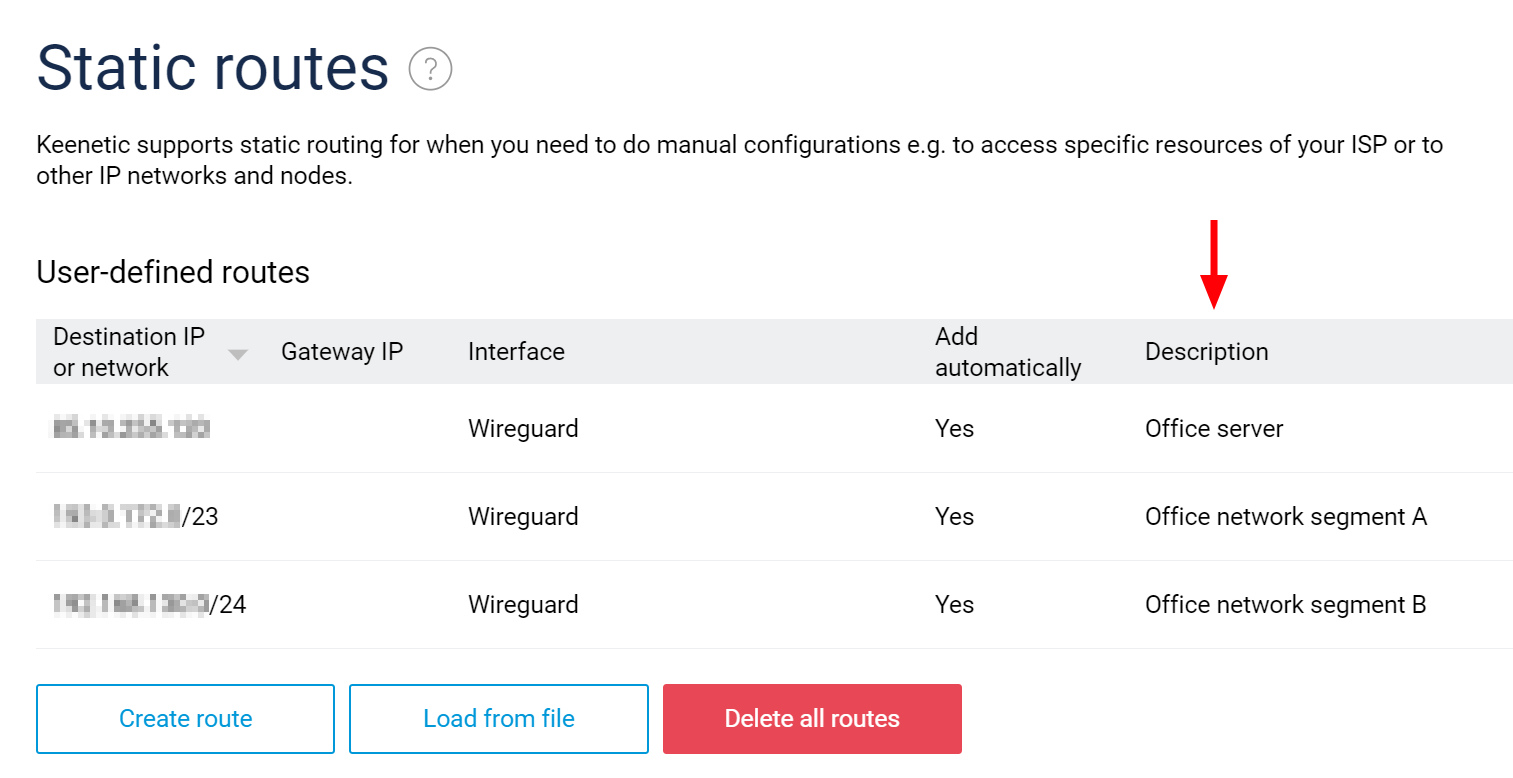1513x778 pixels.
Task: Click Wireguard in the Office server row
Action: click(522, 428)
